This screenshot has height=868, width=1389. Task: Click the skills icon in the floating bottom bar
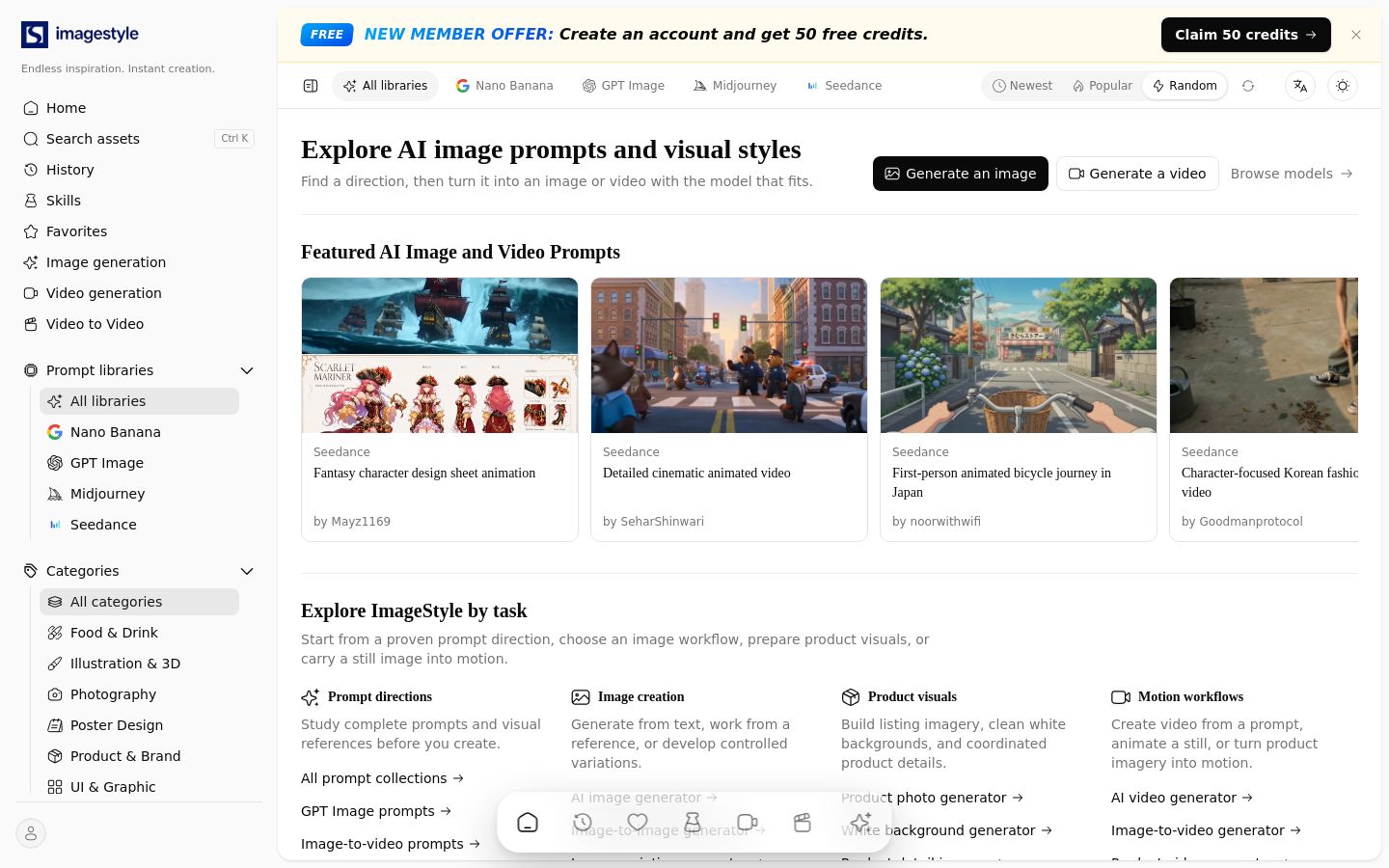tap(693, 823)
